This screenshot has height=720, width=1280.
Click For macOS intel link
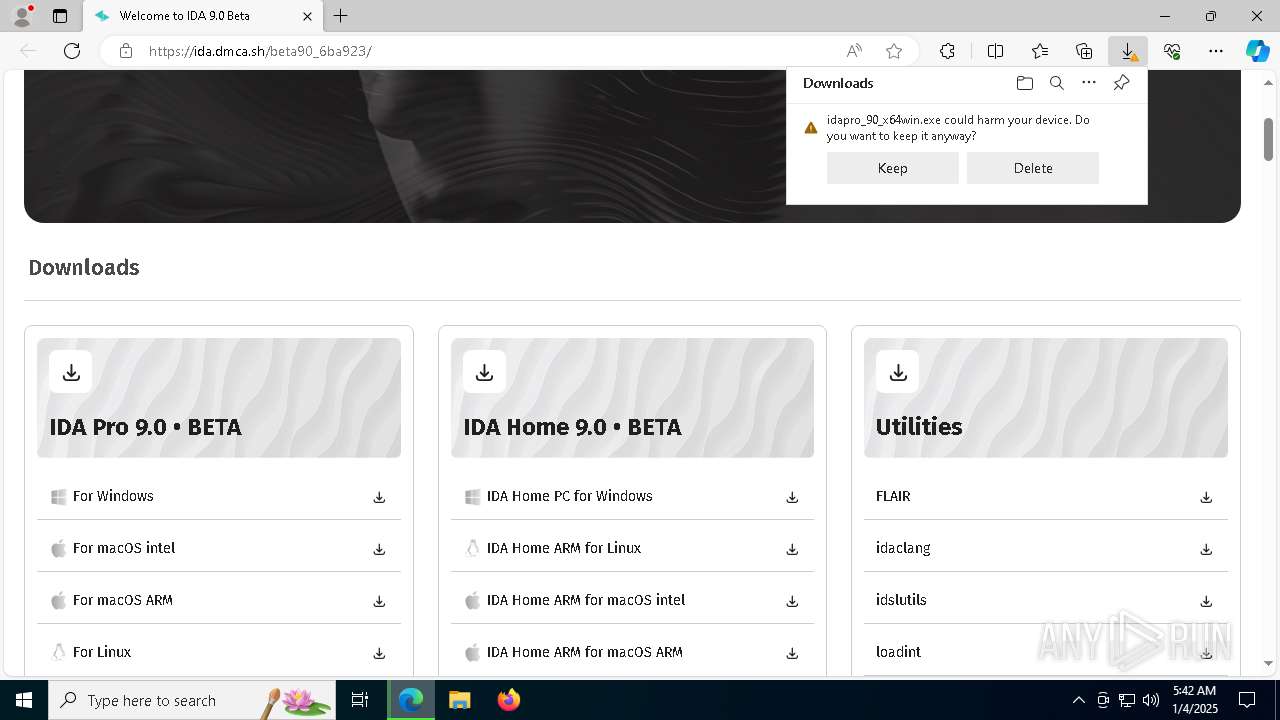(x=124, y=548)
